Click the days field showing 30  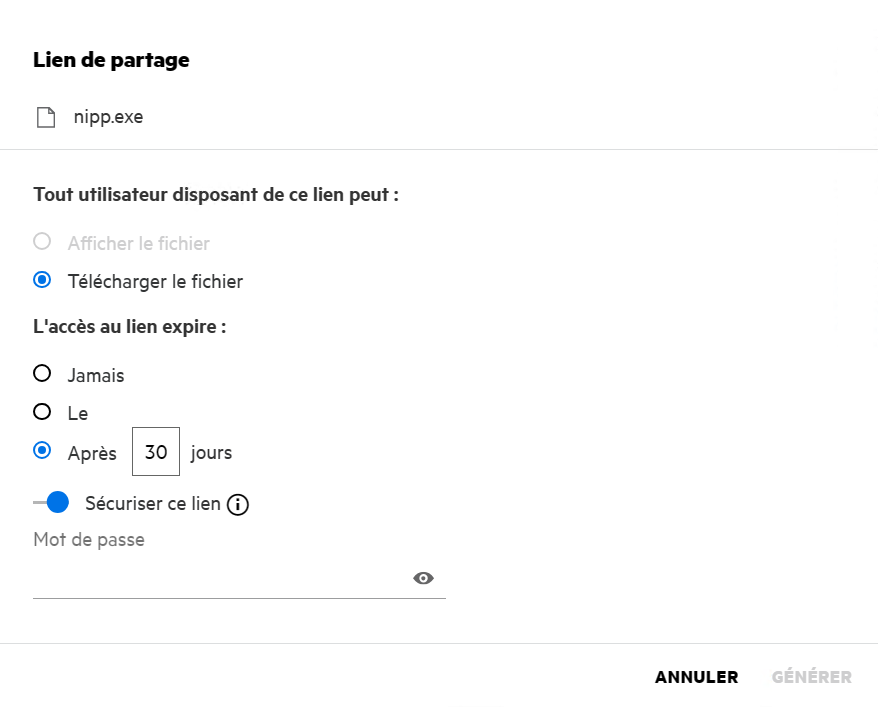point(156,452)
